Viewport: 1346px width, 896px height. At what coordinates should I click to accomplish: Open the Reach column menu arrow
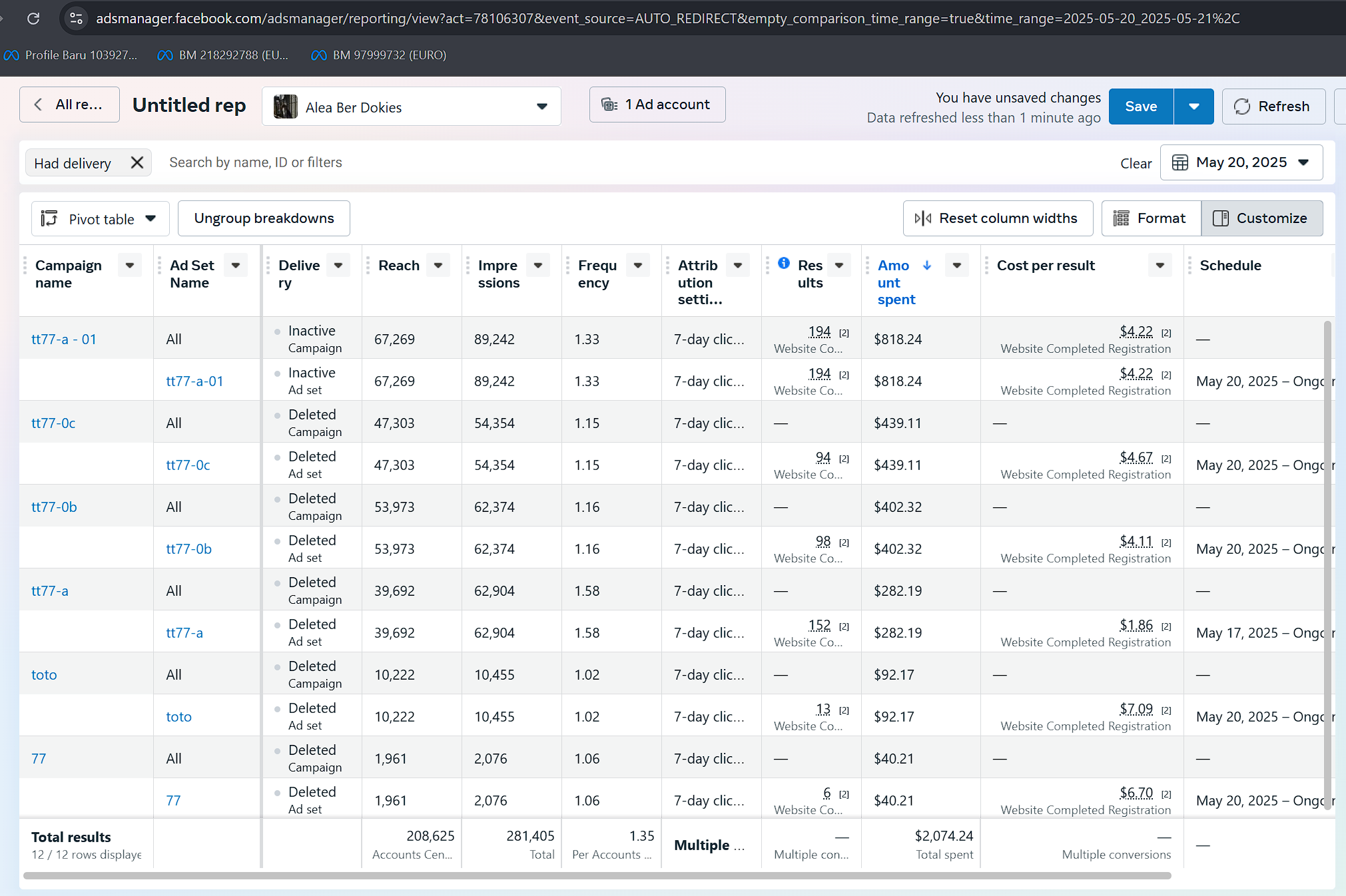(438, 266)
